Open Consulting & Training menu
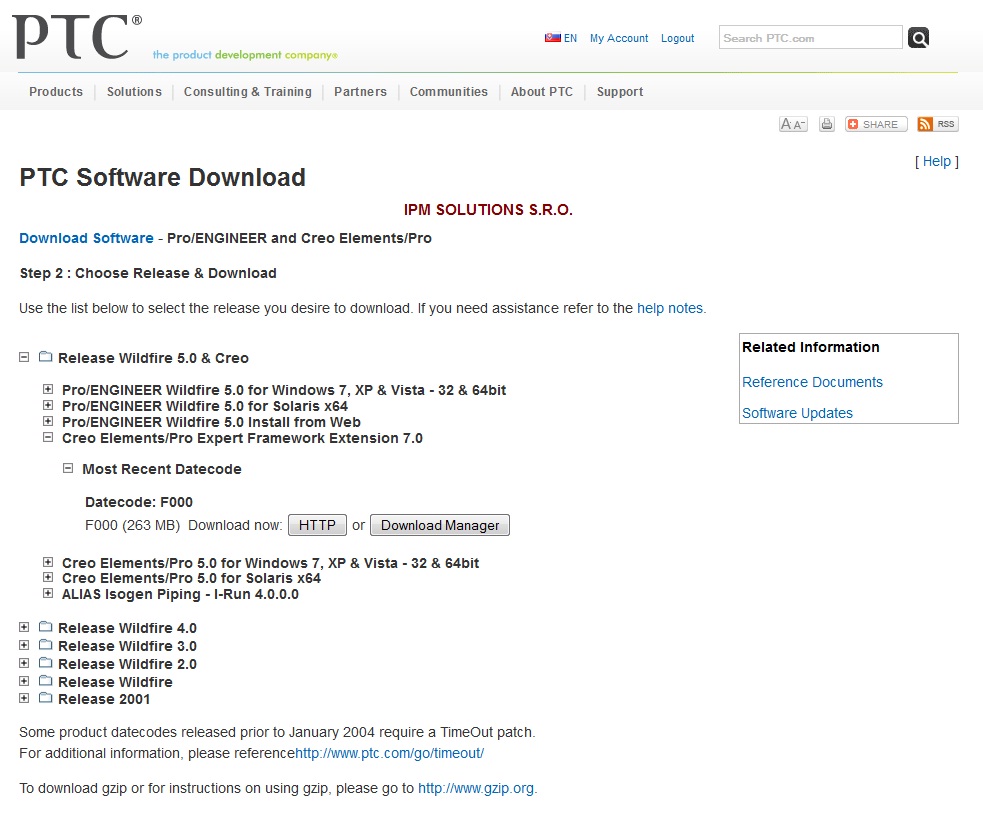This screenshot has width=983, height=815. [248, 92]
